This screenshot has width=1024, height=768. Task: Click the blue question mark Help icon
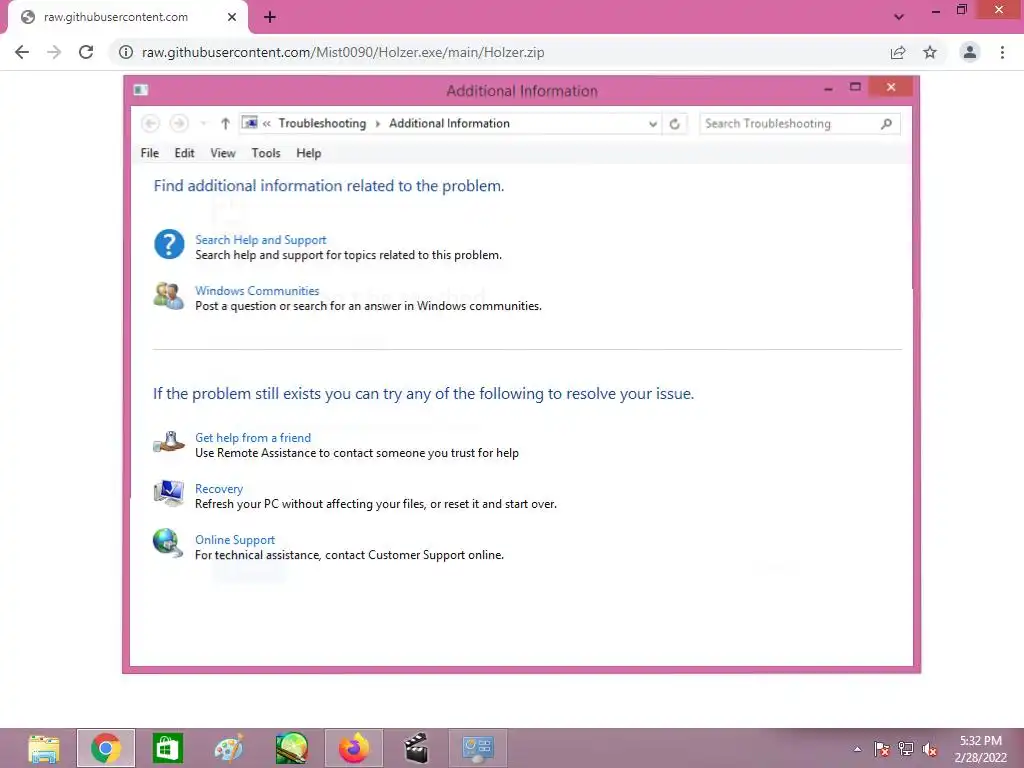point(169,244)
